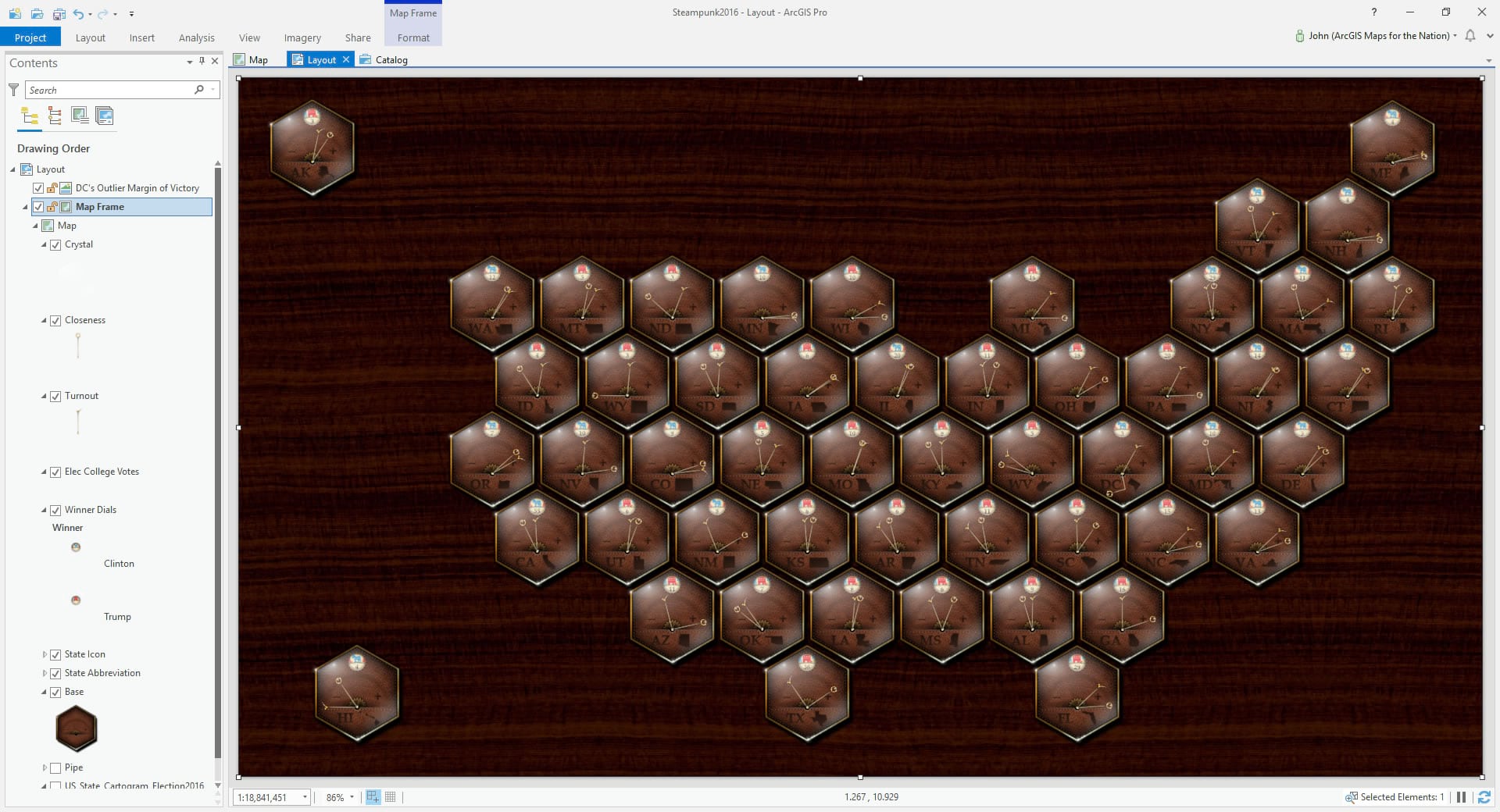Switch to the Catalog view tab
Image resolution: width=1500 pixels, height=812 pixels.
384,59
